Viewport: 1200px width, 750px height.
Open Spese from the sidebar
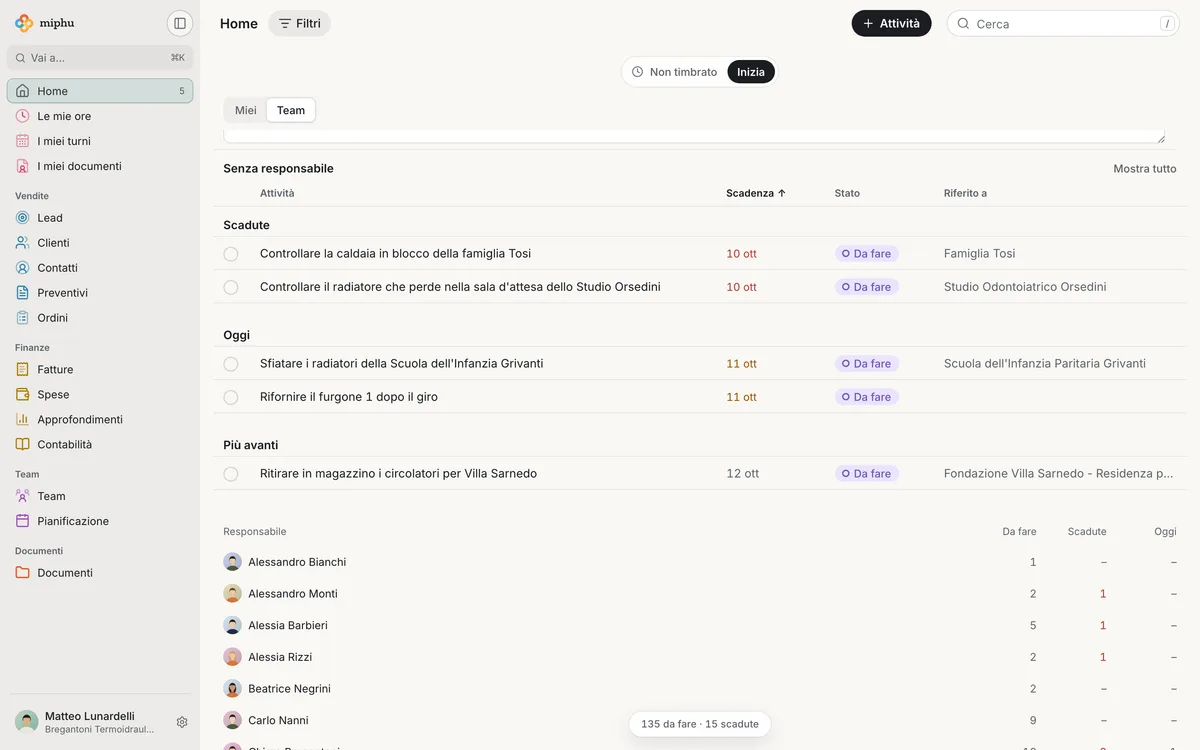click(x=100, y=394)
